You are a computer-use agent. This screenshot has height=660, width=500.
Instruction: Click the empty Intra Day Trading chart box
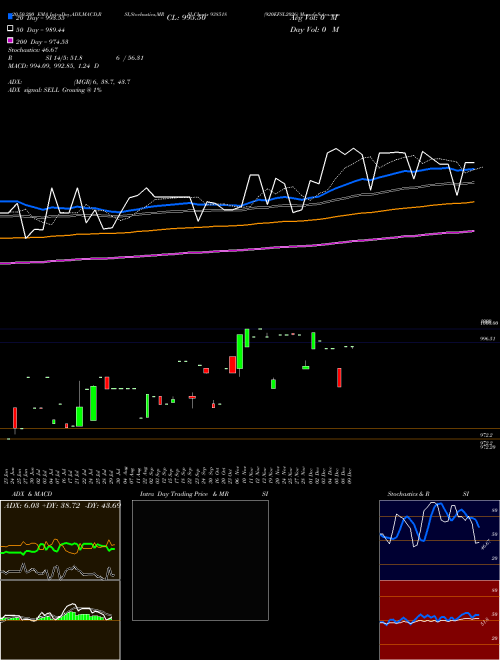(200, 560)
